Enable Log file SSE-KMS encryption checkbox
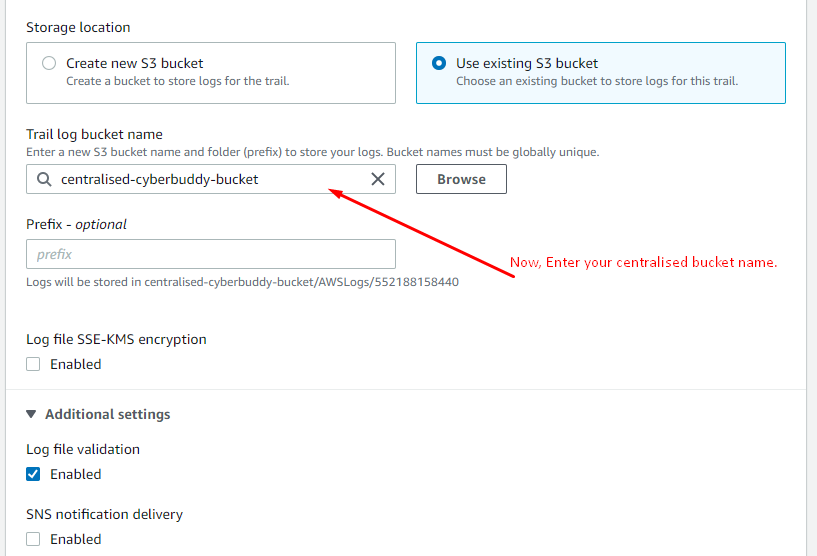 point(33,364)
